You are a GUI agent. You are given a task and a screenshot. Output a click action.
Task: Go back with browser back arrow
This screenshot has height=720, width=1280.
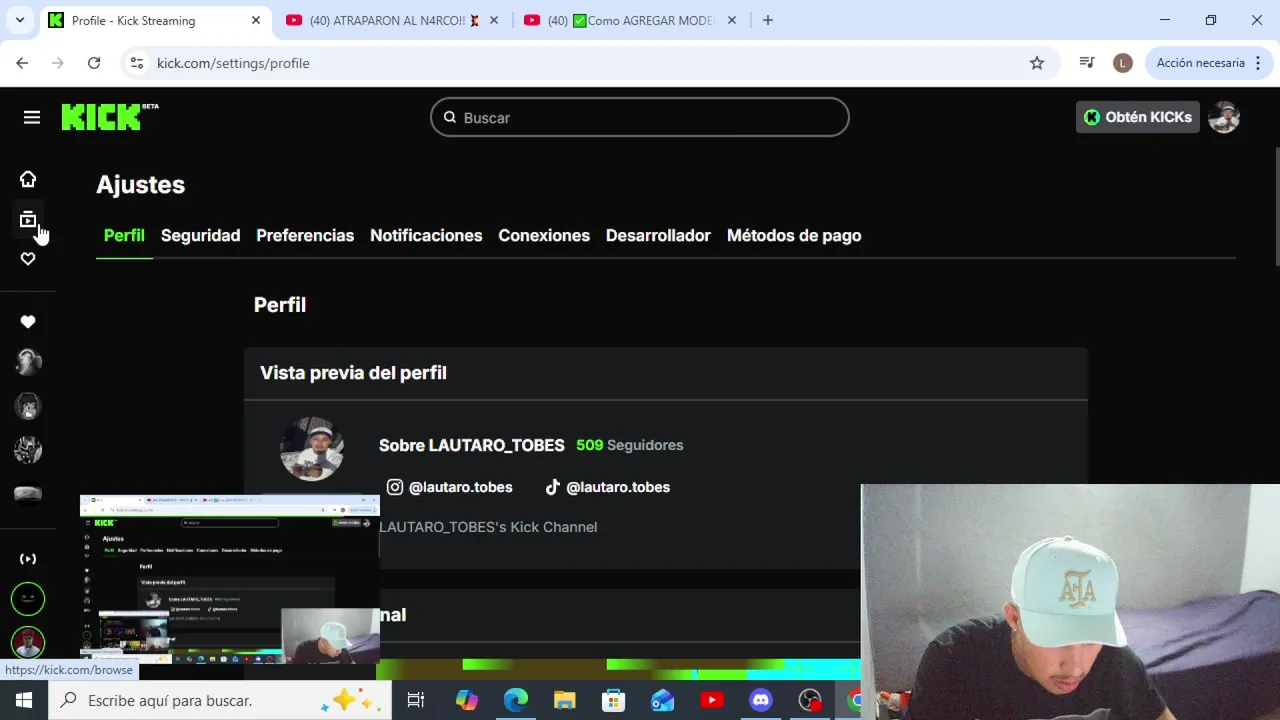point(22,63)
